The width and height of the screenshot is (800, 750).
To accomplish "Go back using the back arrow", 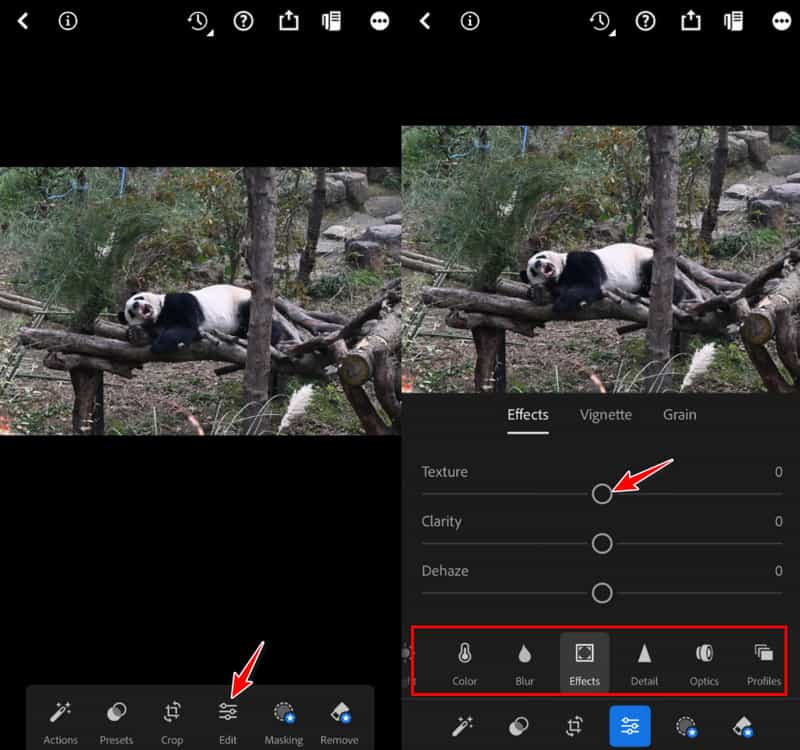I will coord(22,20).
